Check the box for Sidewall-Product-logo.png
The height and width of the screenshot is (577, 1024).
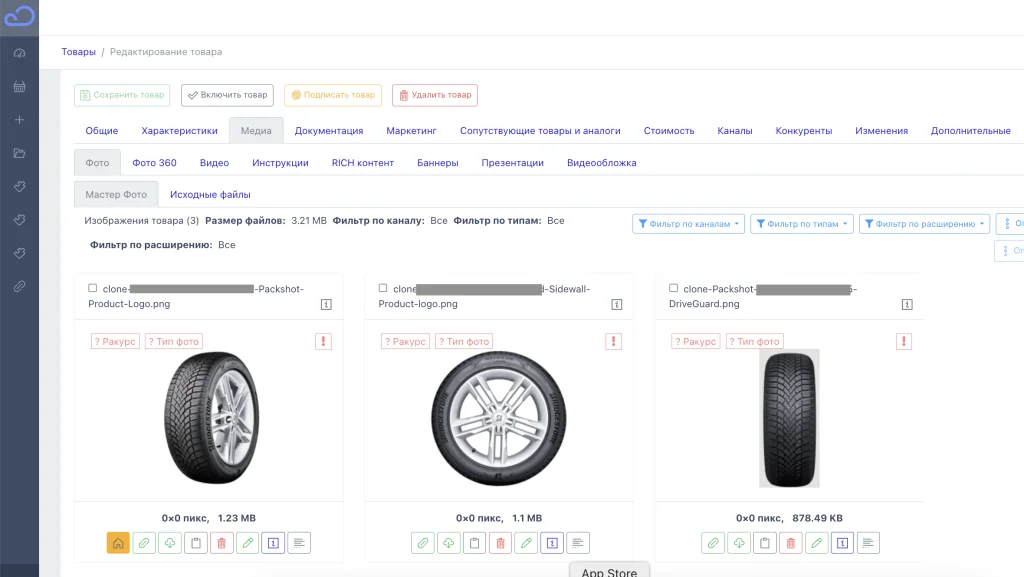point(383,288)
